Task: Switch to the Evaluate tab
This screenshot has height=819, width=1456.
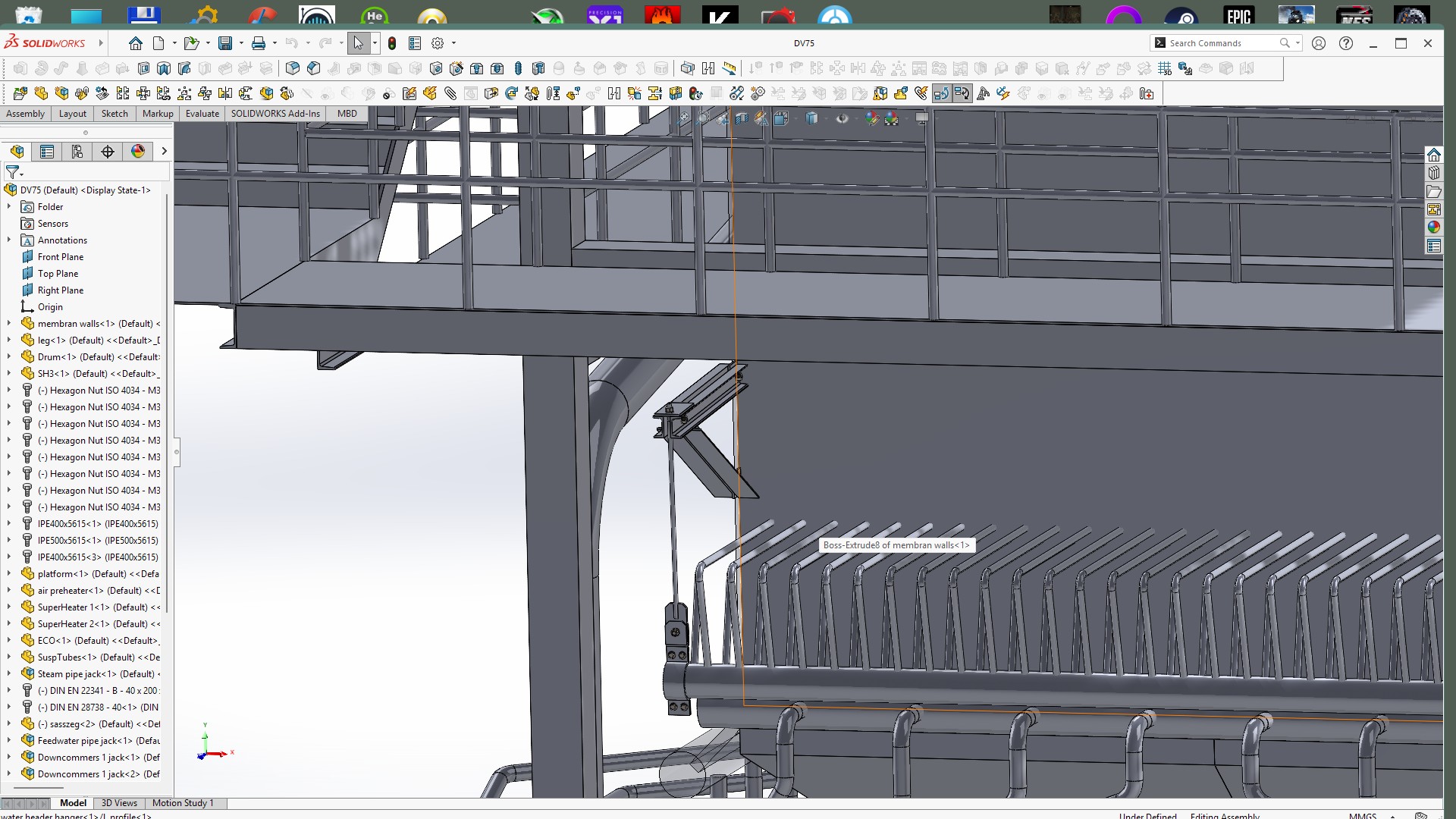Action: tap(202, 114)
